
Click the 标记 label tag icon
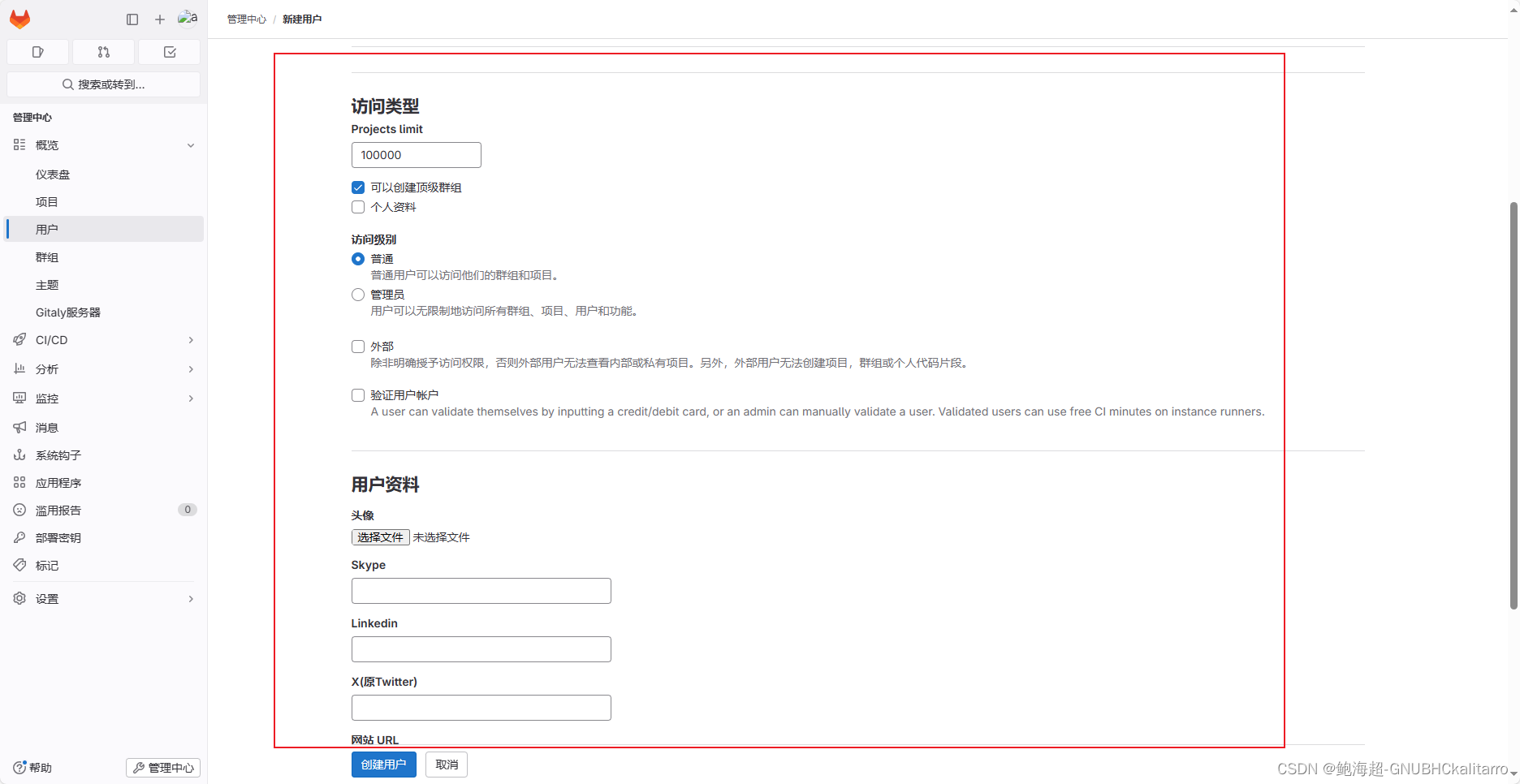pos(19,565)
